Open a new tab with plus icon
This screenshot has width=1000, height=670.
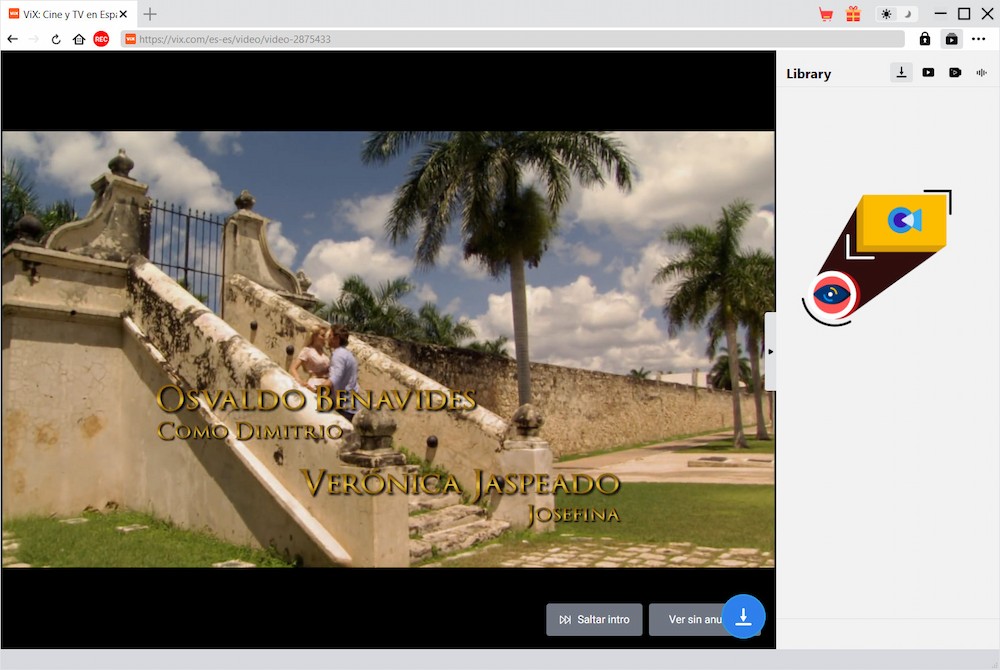click(x=150, y=14)
